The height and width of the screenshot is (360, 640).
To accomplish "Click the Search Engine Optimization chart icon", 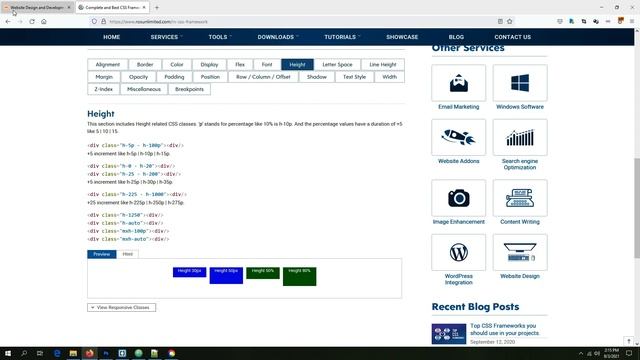I will [x=520, y=138].
